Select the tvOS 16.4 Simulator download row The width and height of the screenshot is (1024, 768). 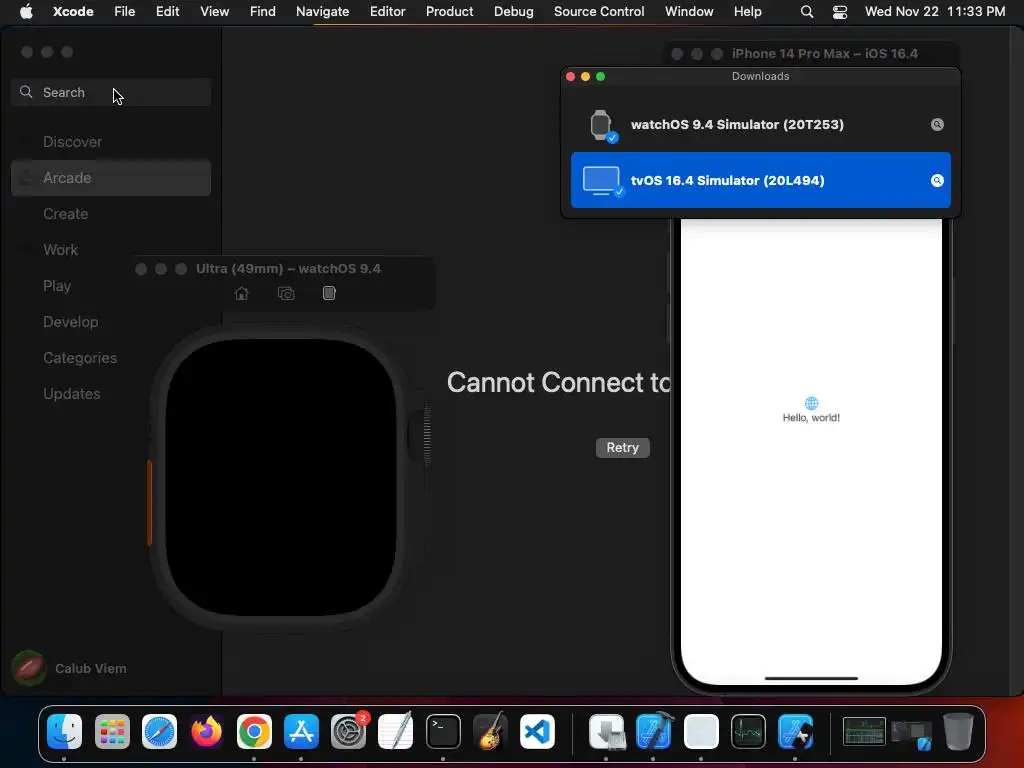pyautogui.click(x=761, y=180)
